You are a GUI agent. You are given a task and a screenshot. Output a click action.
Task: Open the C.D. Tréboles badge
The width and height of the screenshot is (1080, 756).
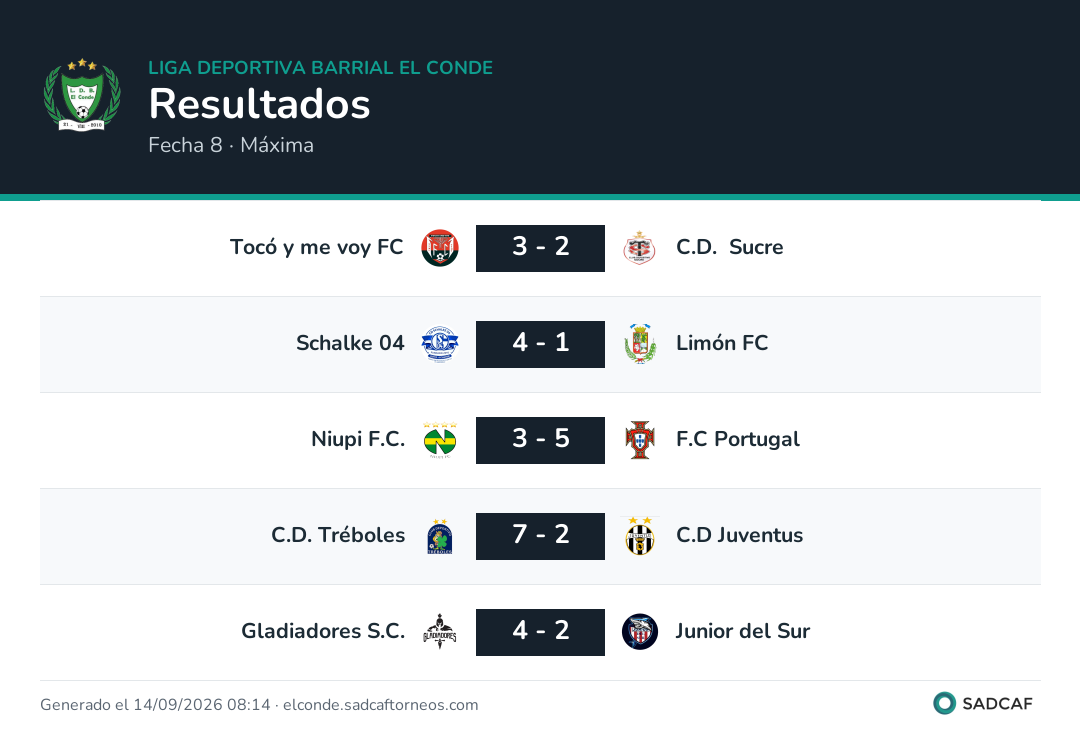[440, 536]
